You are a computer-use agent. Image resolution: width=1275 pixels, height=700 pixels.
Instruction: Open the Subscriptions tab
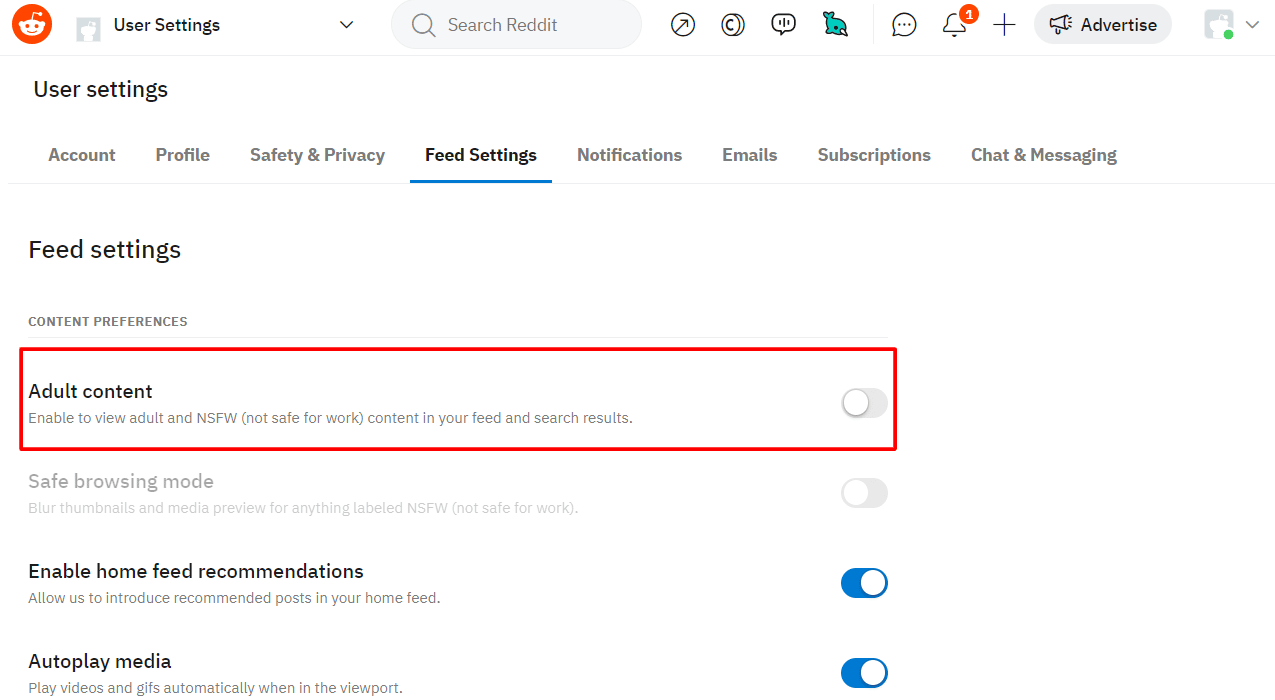[x=874, y=155]
